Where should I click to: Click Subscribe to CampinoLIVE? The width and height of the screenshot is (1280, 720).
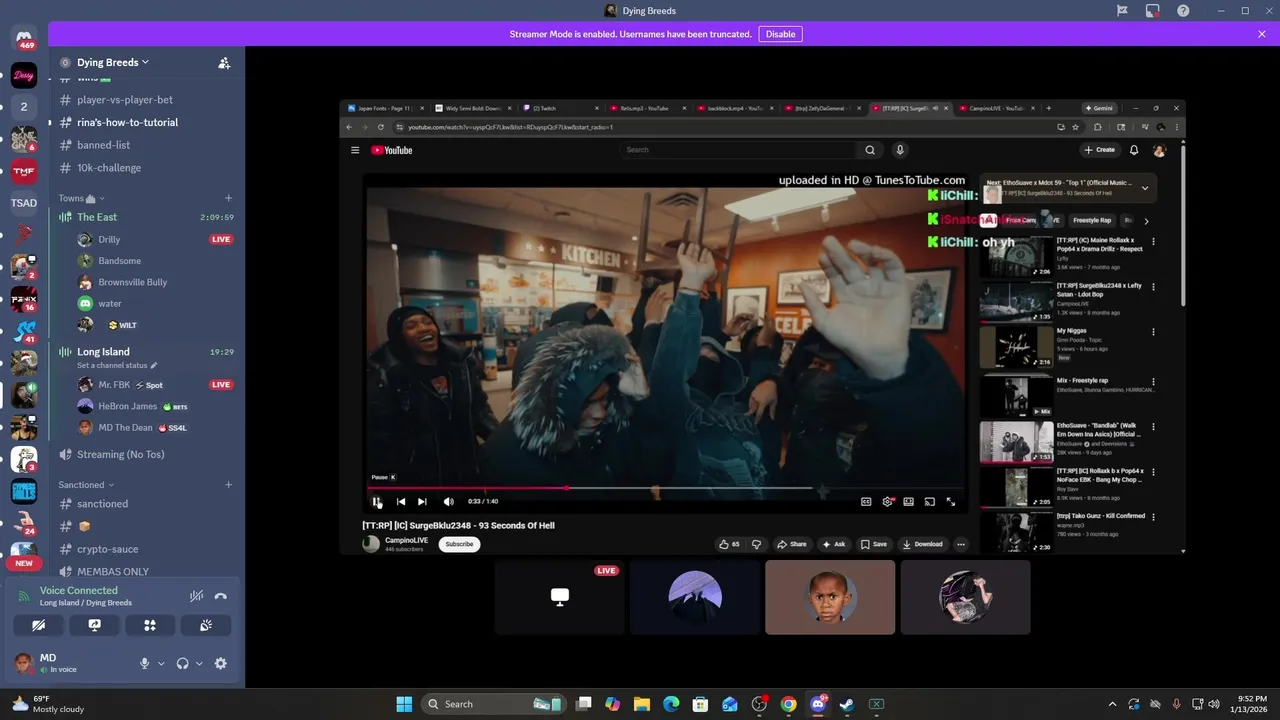[x=459, y=544]
